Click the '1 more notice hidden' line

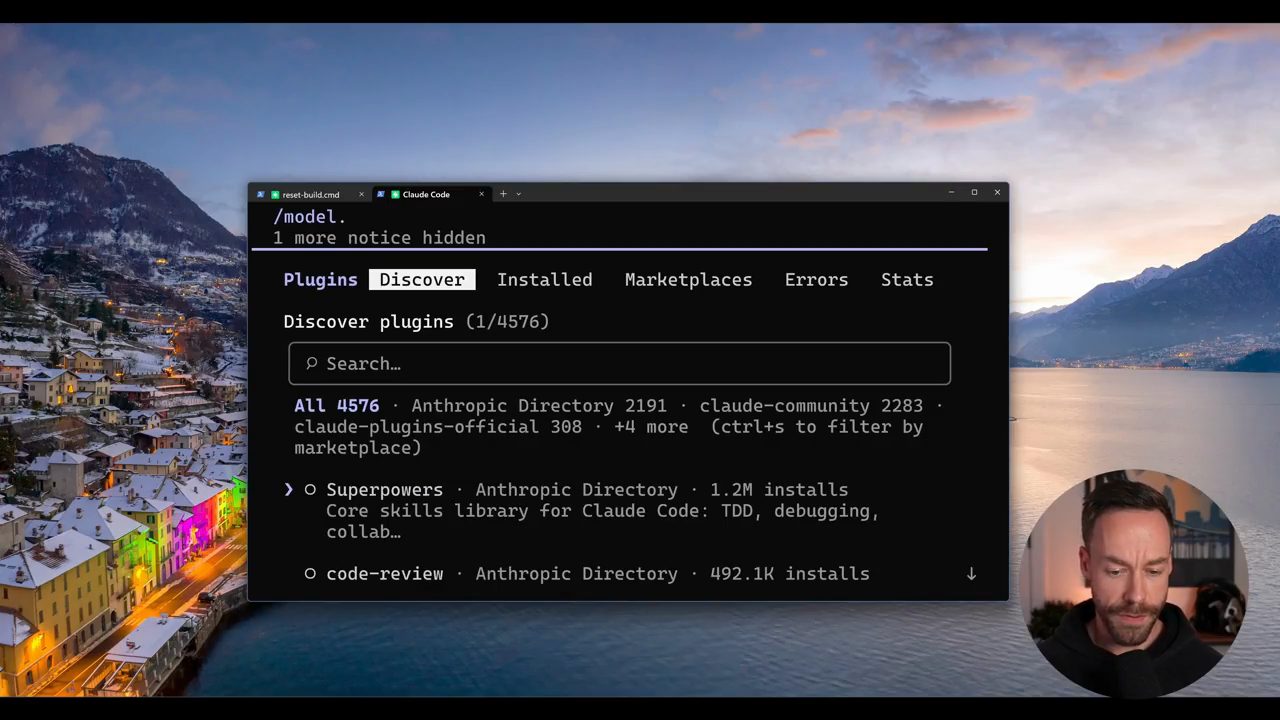click(379, 238)
